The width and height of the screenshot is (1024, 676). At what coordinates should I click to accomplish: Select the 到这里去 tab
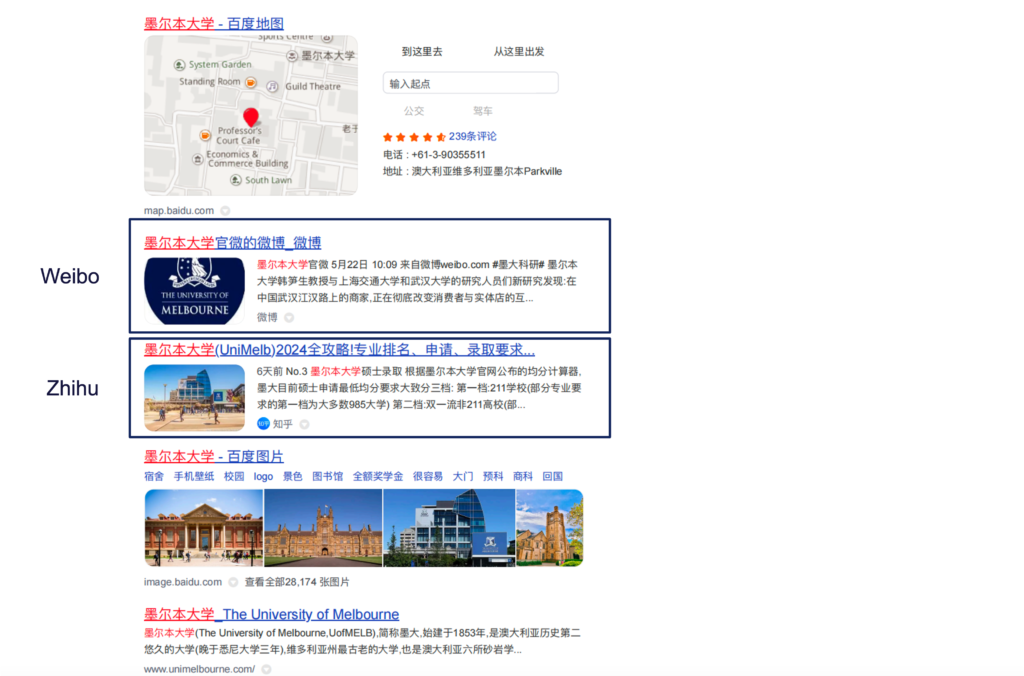click(422, 52)
